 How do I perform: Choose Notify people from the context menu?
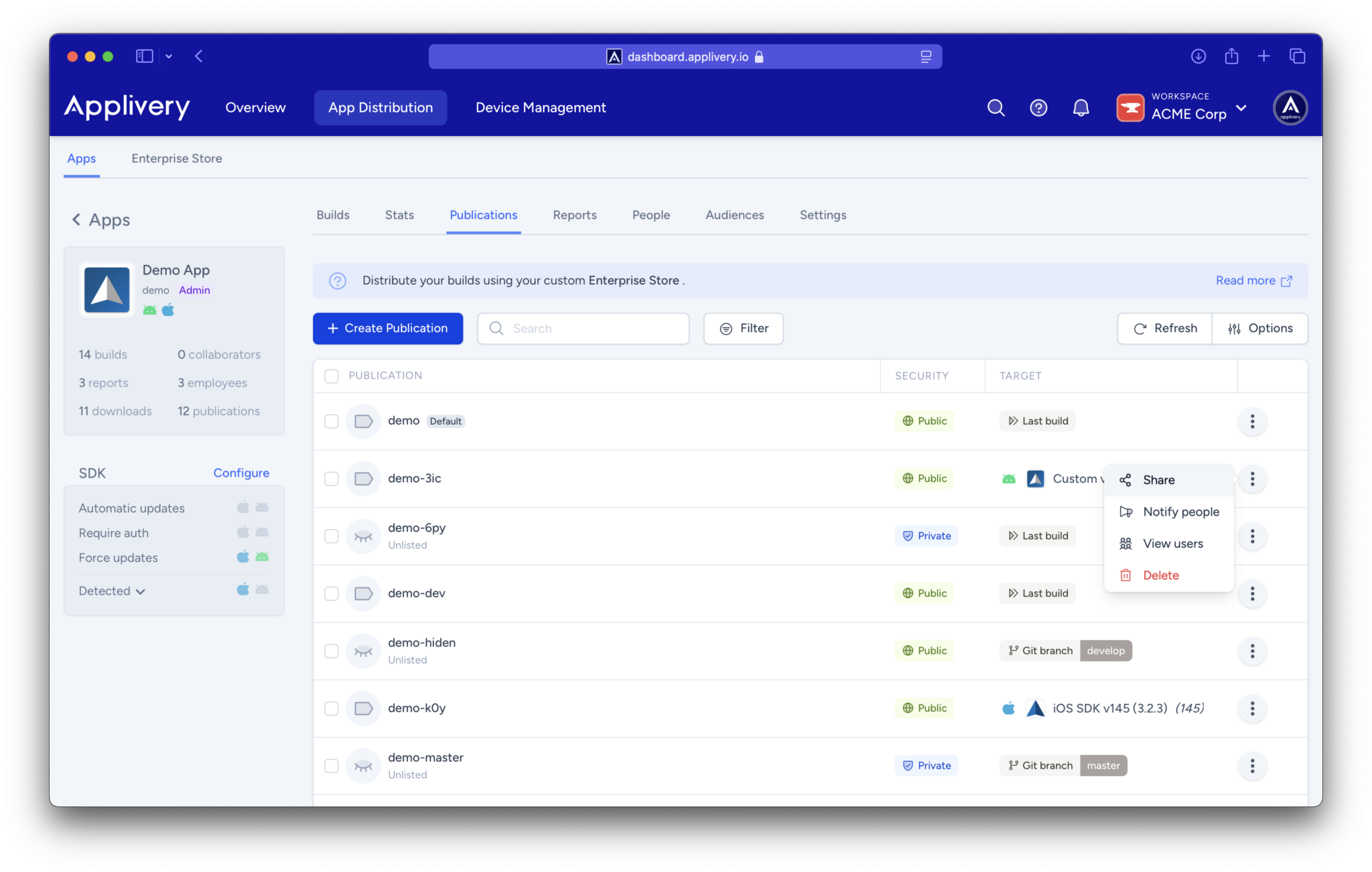(1169, 512)
